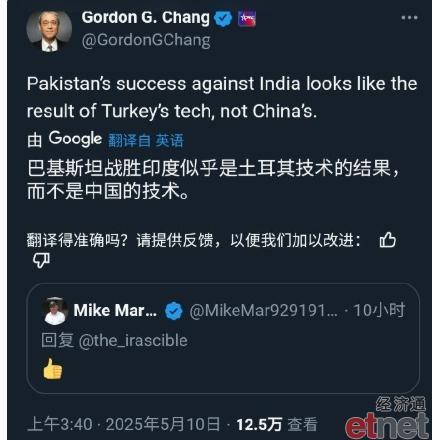Open the three-dot more options menu
Screen dimensions: 432x440
[x=409, y=18]
